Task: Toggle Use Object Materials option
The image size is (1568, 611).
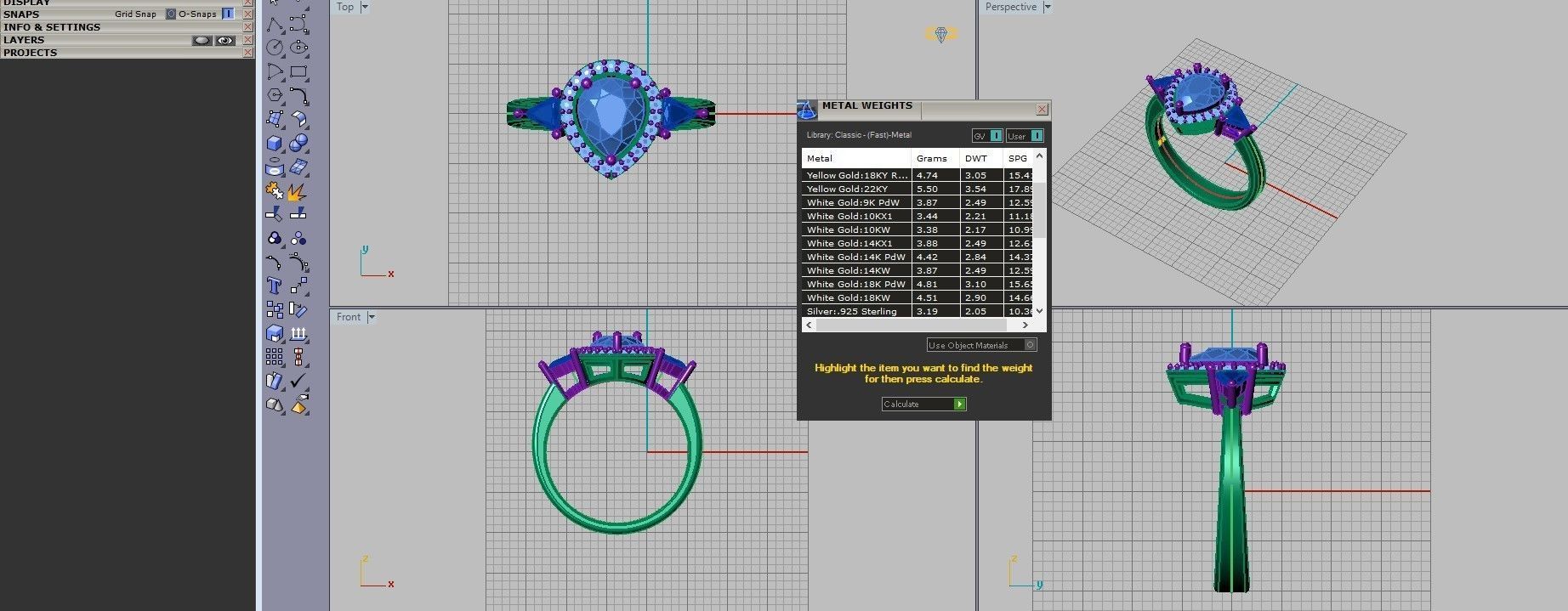Action: click(x=982, y=345)
